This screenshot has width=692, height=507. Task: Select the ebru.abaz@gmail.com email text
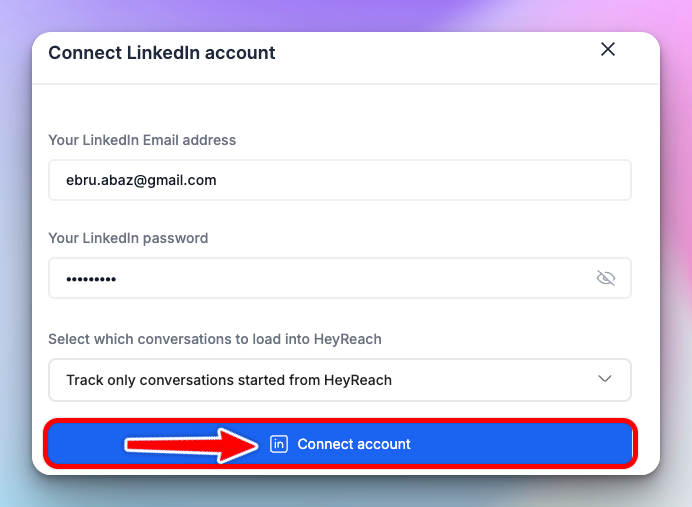pos(141,180)
